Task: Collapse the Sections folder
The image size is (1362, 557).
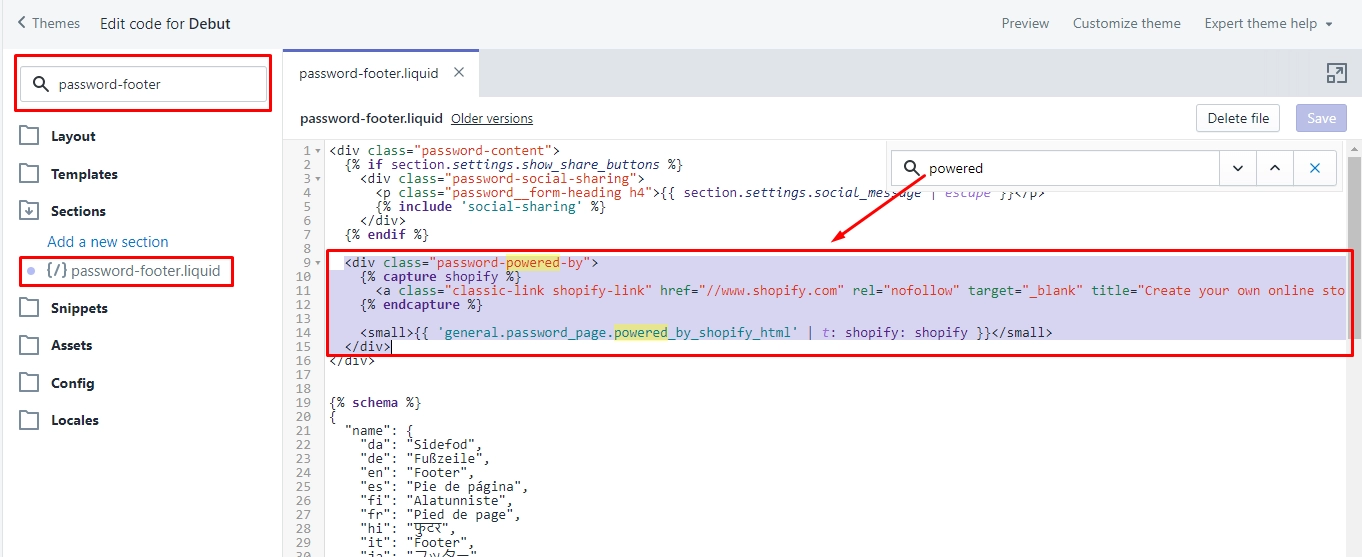Action: pos(78,211)
